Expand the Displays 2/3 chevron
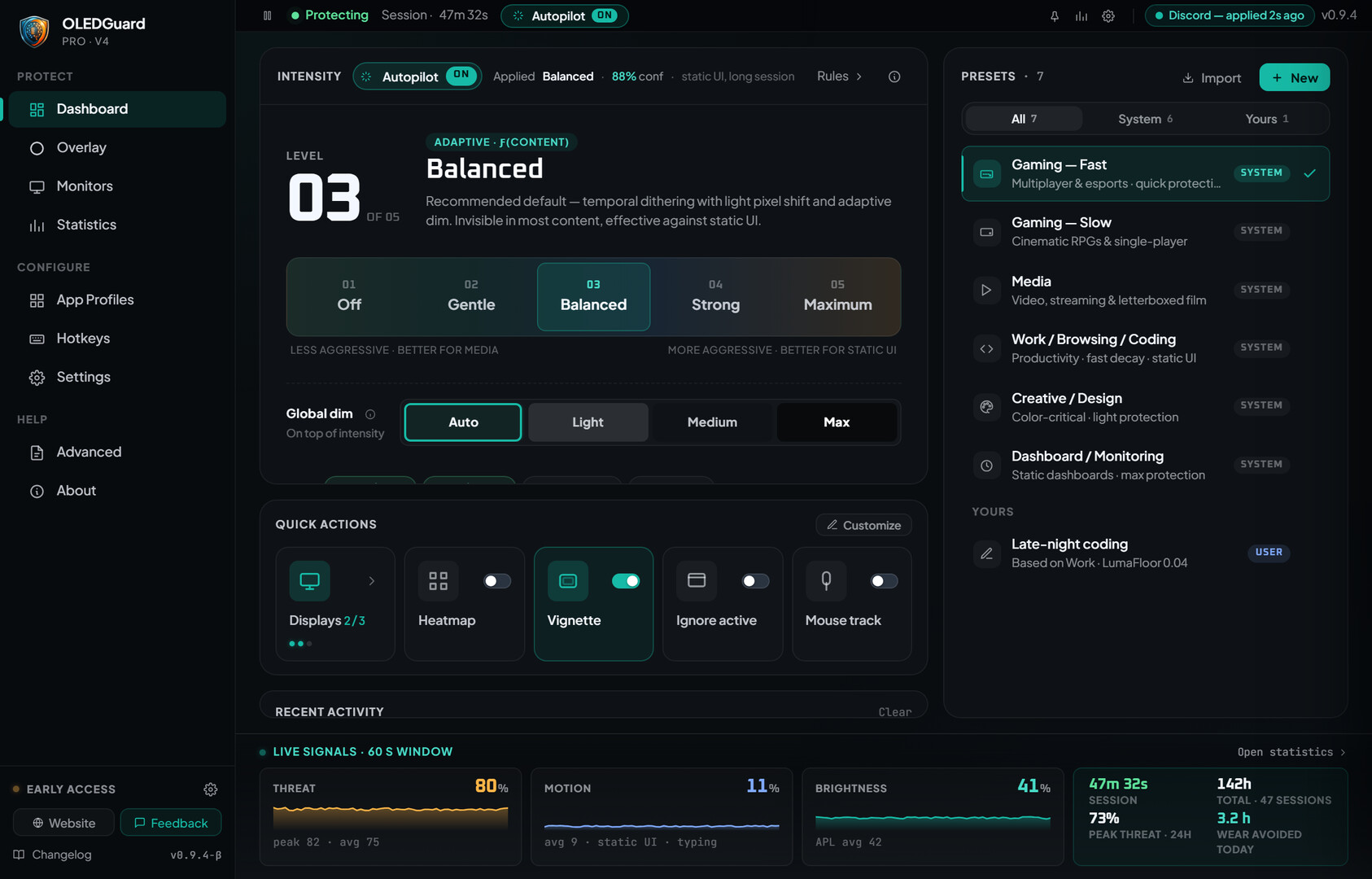This screenshot has height=879, width=1372. click(372, 581)
